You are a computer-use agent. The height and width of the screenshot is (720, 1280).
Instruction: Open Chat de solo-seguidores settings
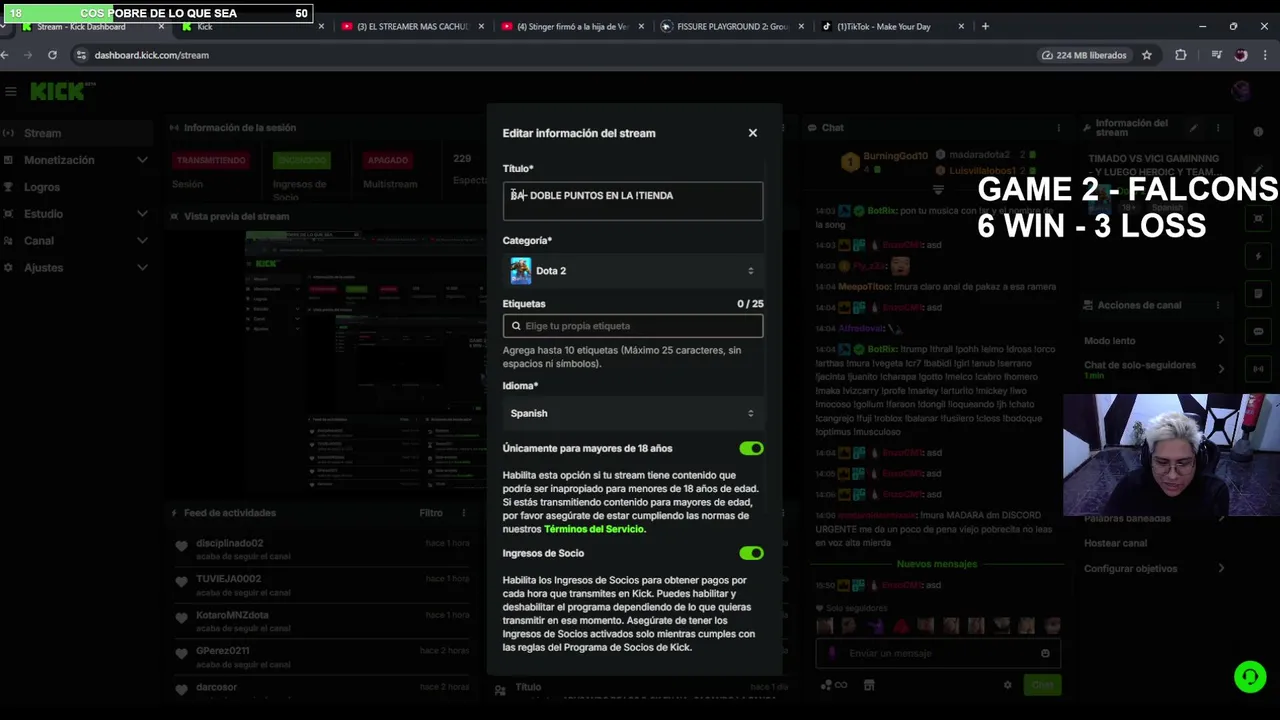click(x=1155, y=369)
